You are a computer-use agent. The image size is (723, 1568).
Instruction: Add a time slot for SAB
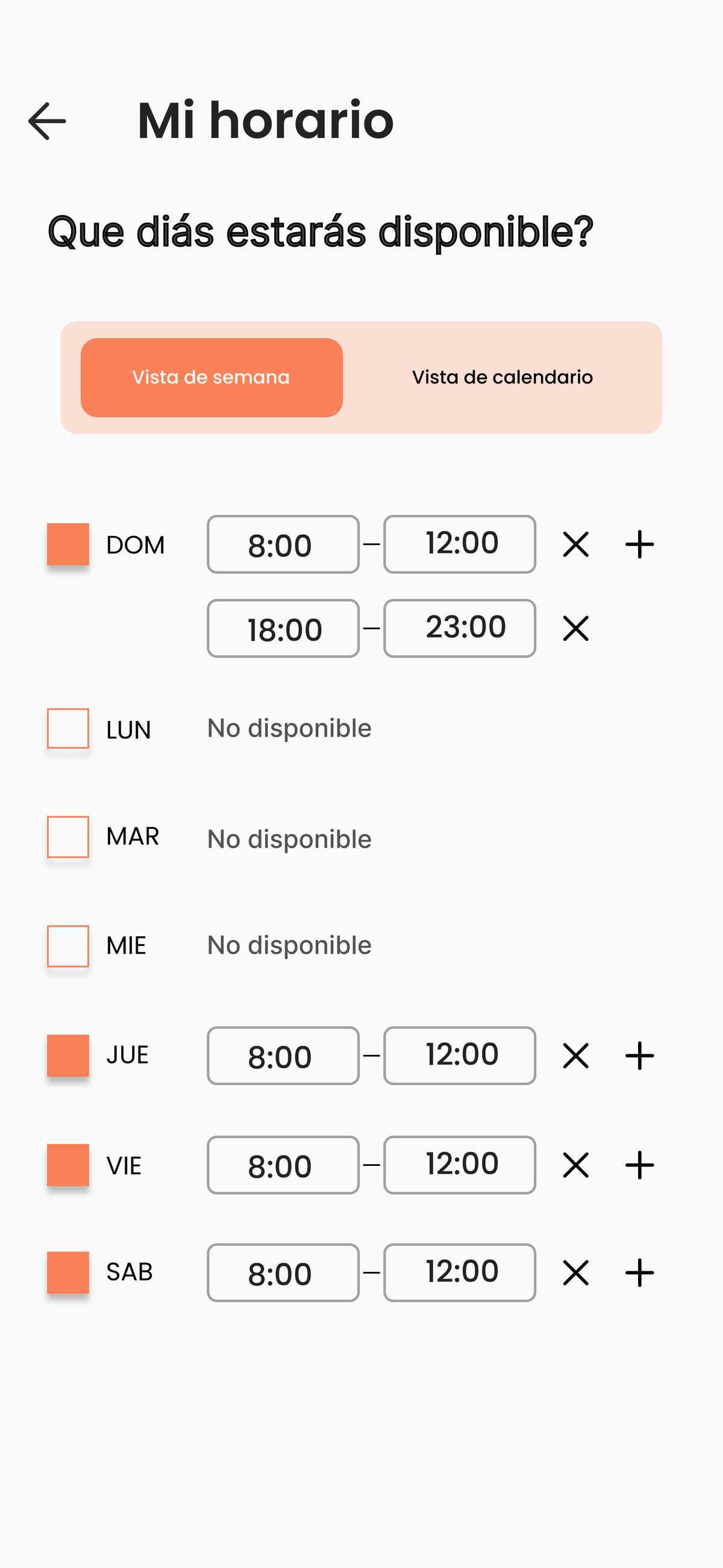[x=639, y=1272]
